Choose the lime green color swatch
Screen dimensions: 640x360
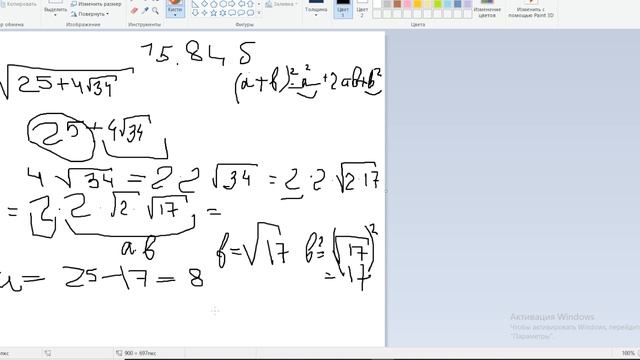(438, 4)
